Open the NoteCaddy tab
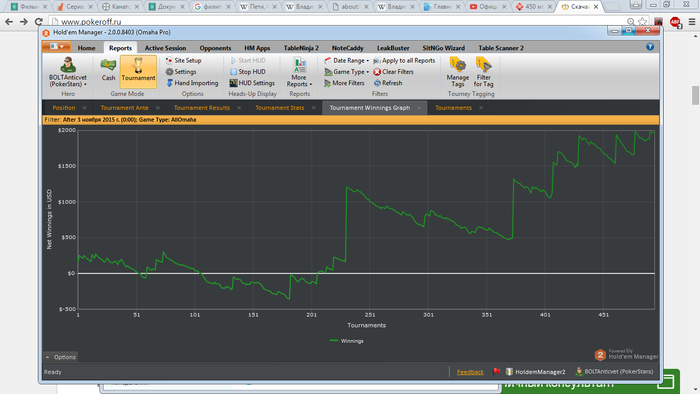Image resolution: width=700 pixels, height=394 pixels. click(x=347, y=48)
